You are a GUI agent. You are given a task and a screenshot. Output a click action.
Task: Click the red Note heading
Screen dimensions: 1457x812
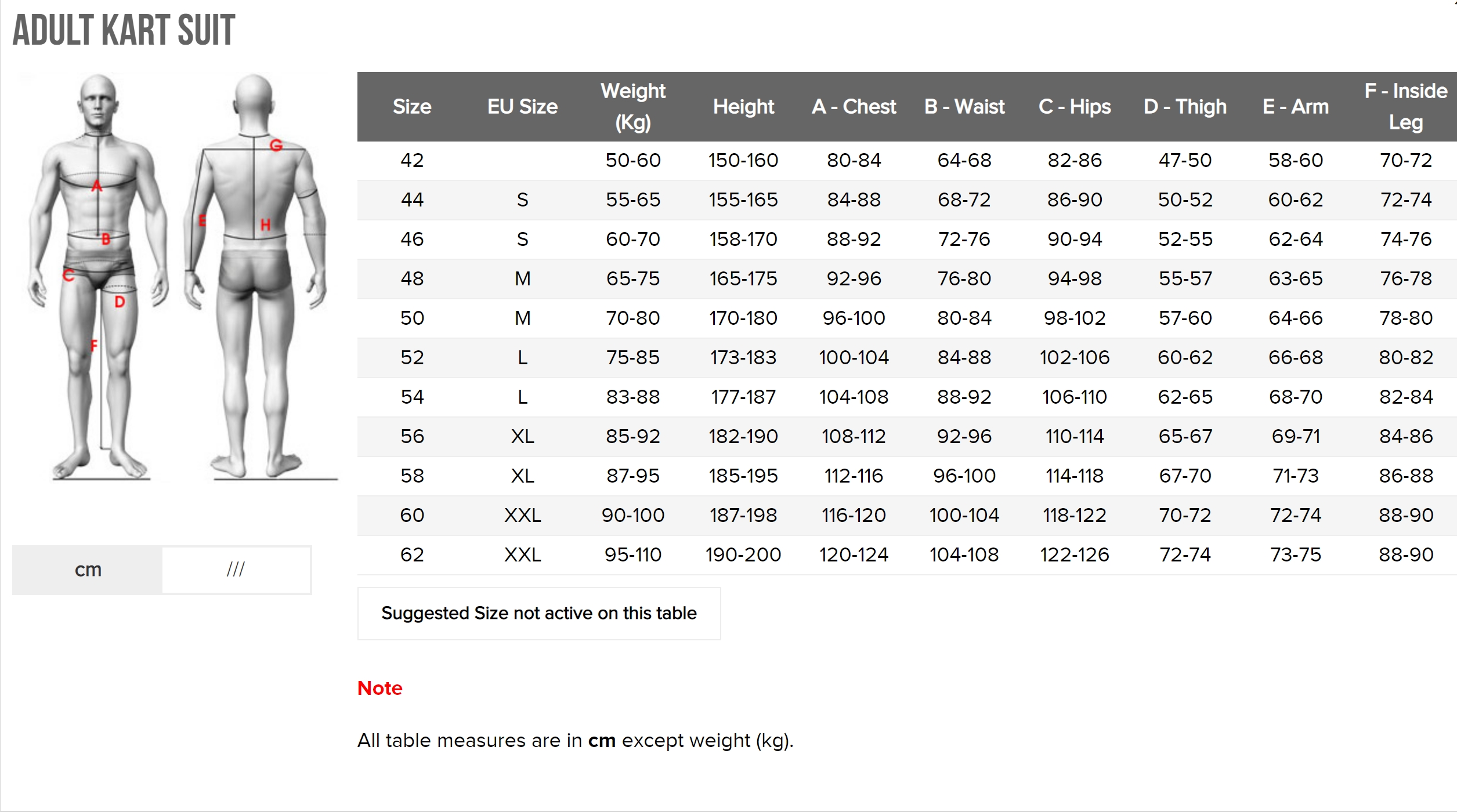[379, 688]
